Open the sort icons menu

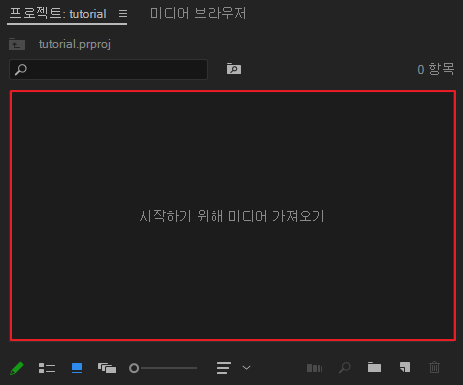pyautogui.click(x=224, y=368)
